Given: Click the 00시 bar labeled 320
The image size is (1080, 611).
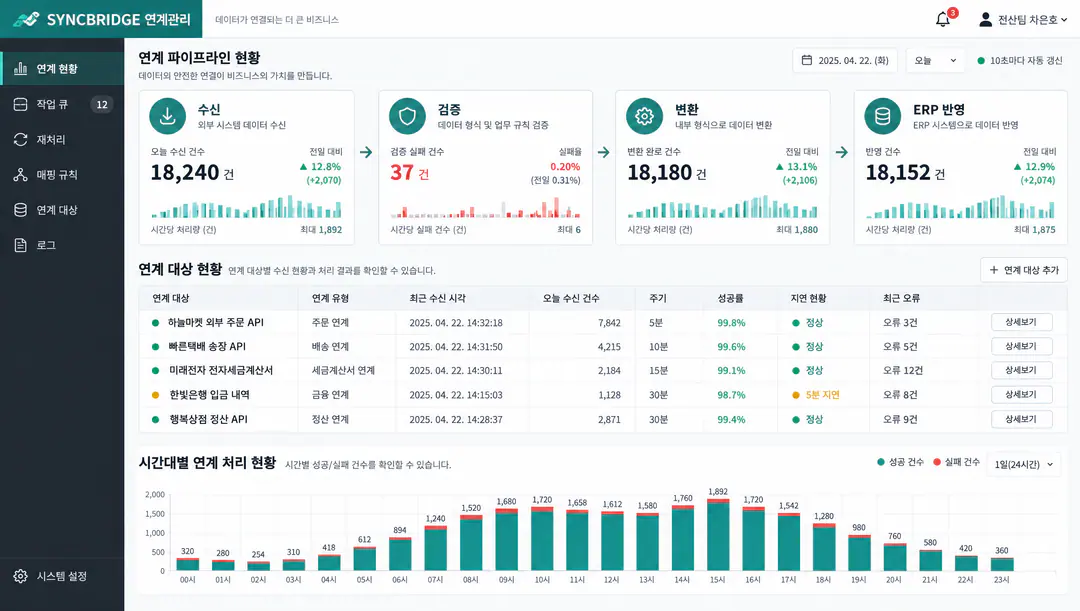Looking at the screenshot, I should (187, 564).
